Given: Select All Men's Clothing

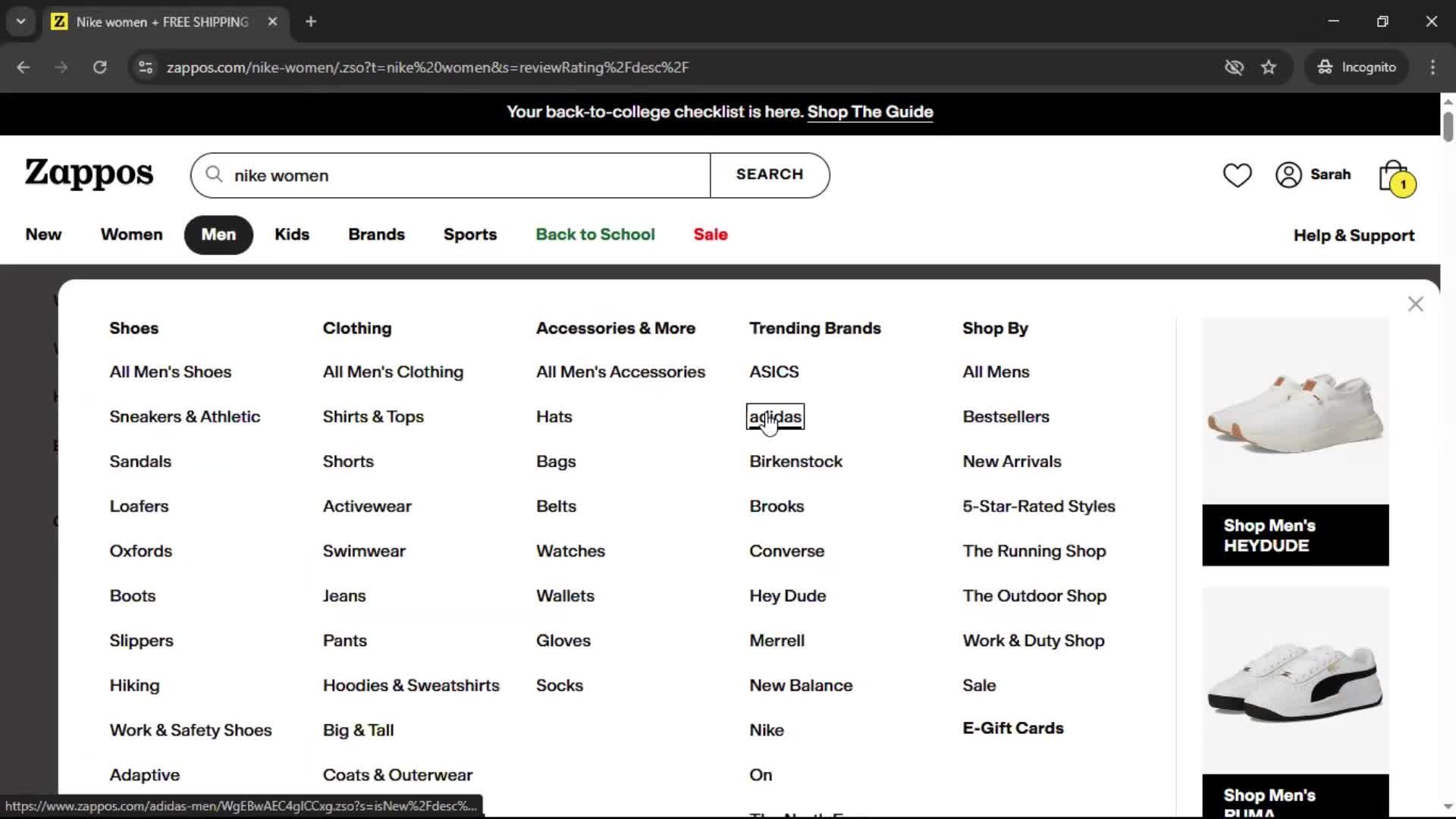Looking at the screenshot, I should point(393,372).
